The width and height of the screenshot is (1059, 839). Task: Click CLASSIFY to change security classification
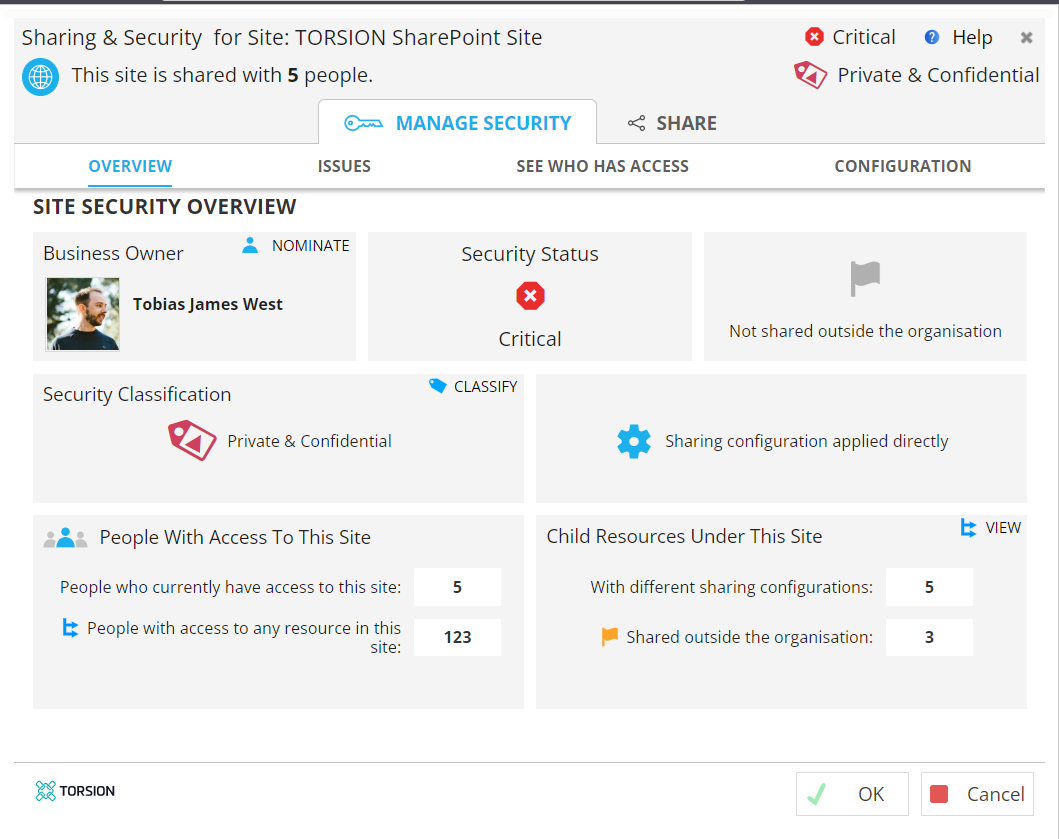(472, 386)
